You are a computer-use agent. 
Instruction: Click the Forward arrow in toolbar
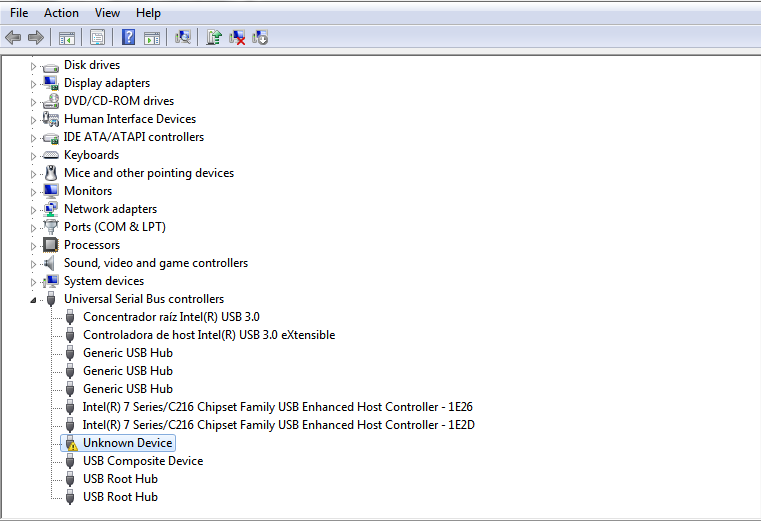(35, 38)
